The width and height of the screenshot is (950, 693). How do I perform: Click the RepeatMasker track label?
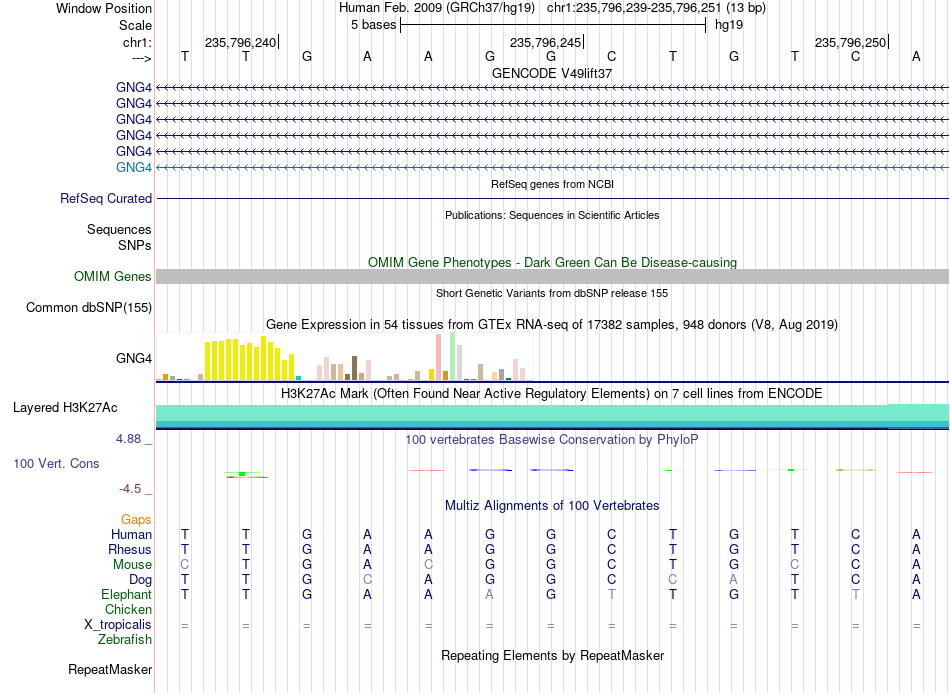[x=110, y=669]
